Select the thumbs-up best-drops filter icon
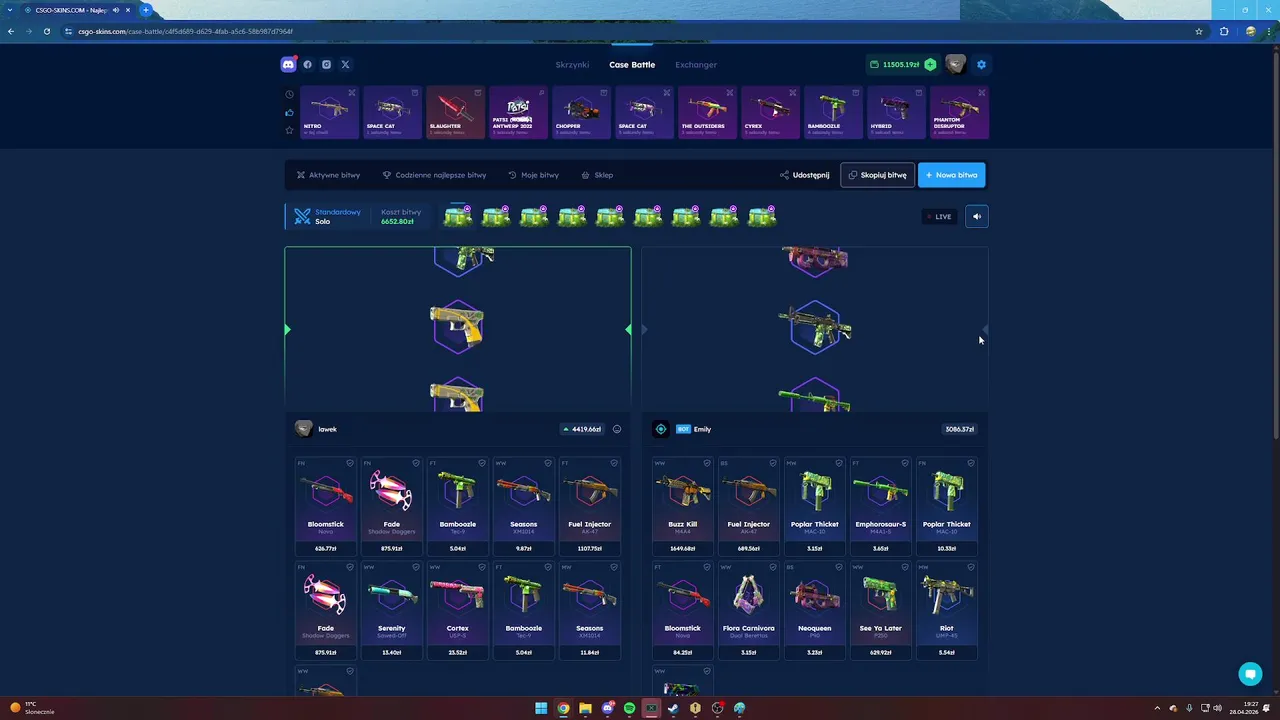 tap(290, 113)
